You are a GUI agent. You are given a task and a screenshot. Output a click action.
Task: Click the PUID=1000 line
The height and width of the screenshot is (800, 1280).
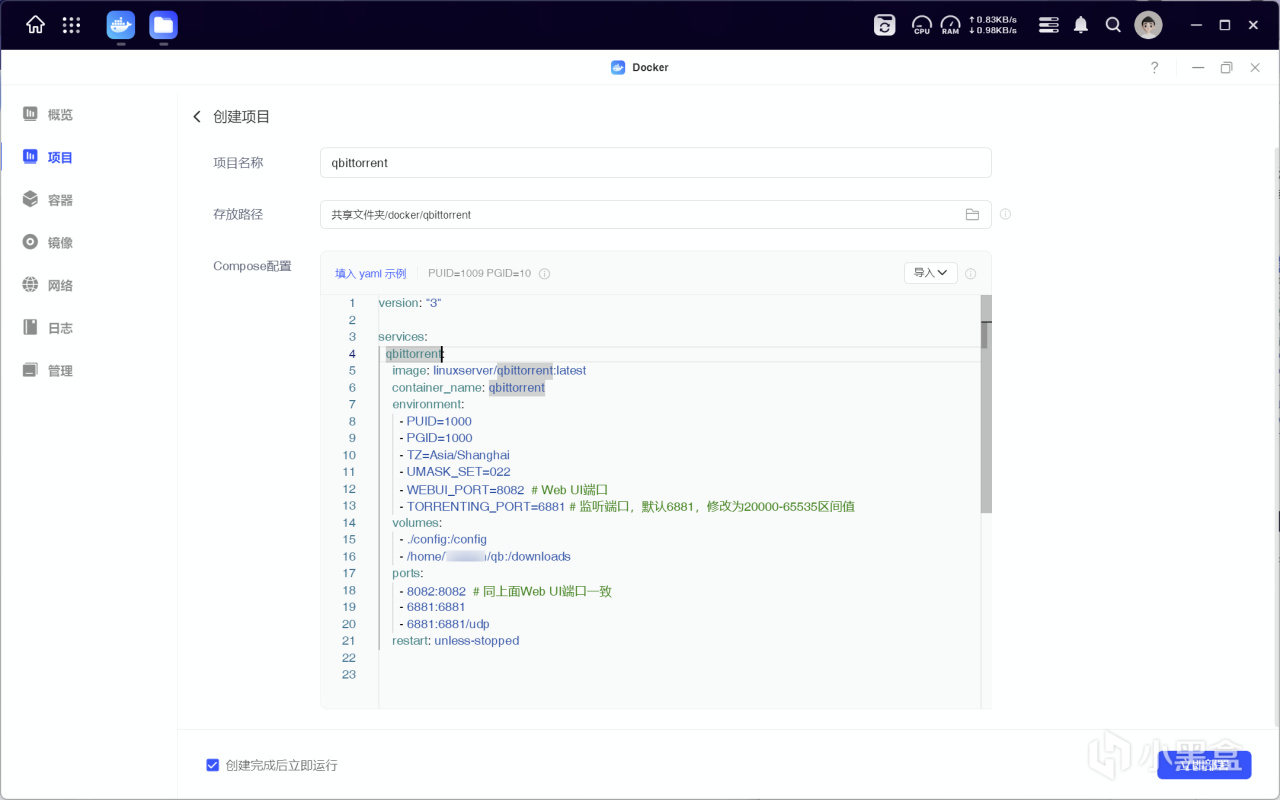(x=435, y=421)
